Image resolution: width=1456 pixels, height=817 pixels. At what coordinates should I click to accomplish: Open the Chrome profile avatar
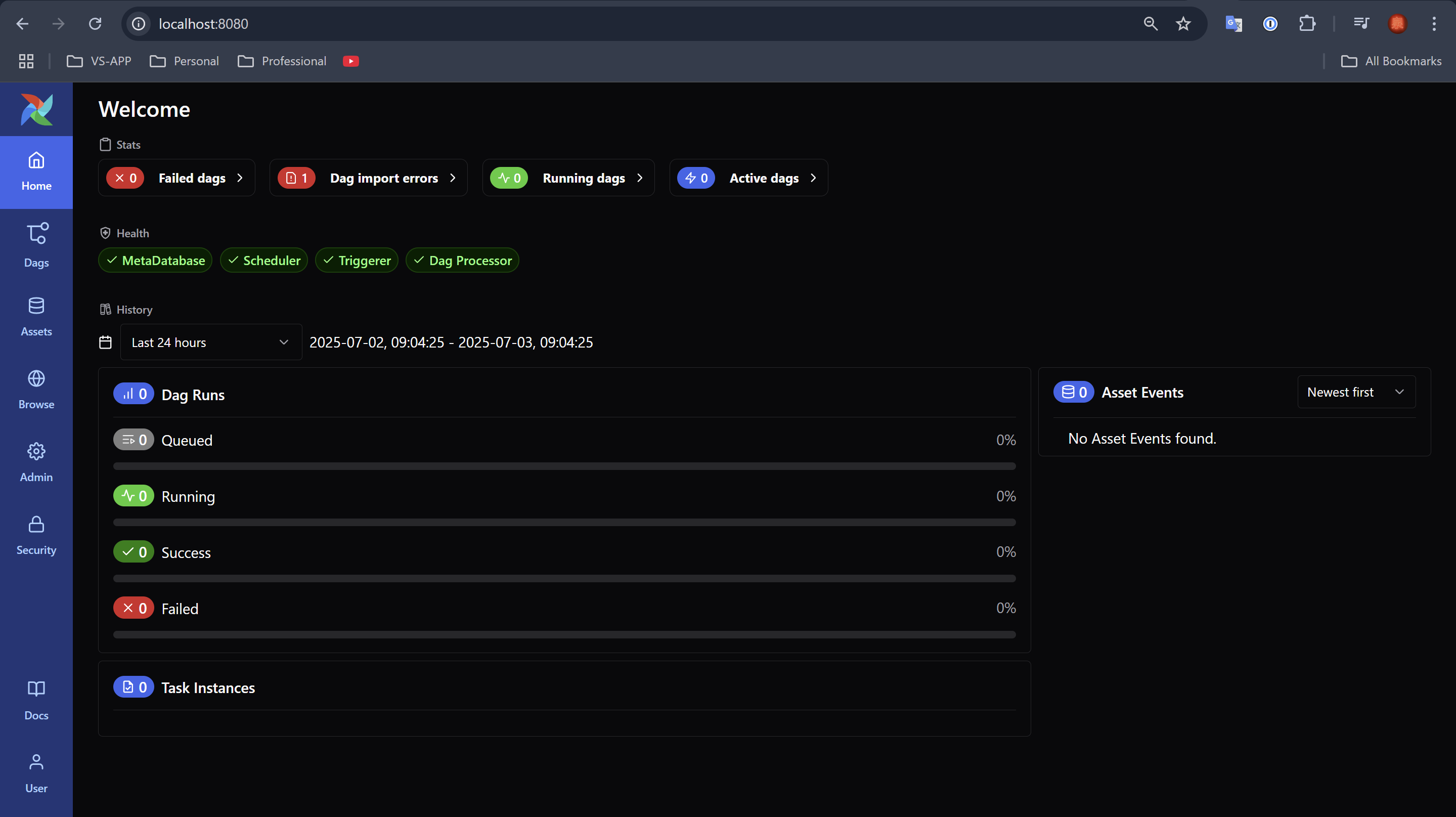click(1397, 24)
